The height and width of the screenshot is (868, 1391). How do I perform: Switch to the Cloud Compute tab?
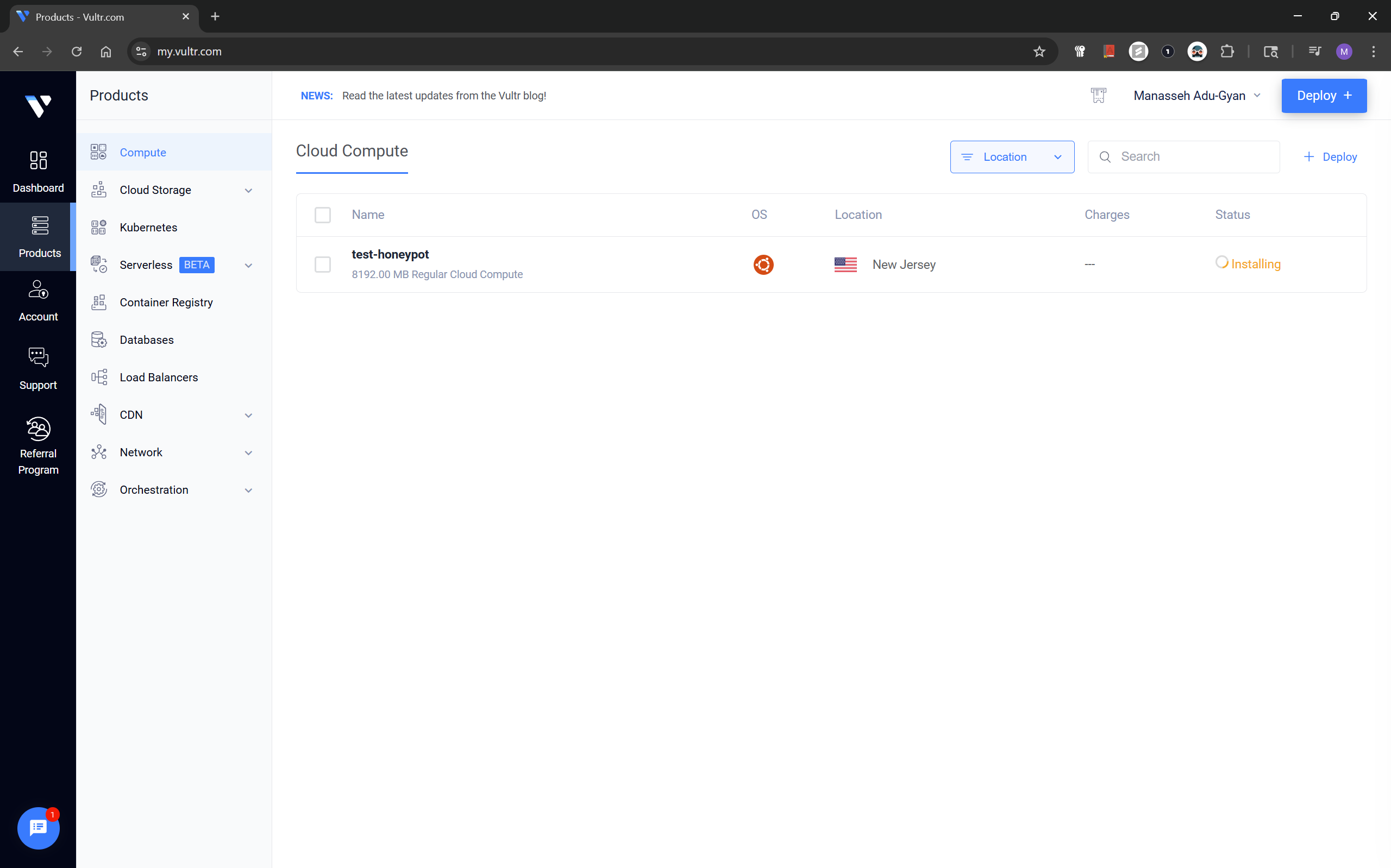point(352,151)
